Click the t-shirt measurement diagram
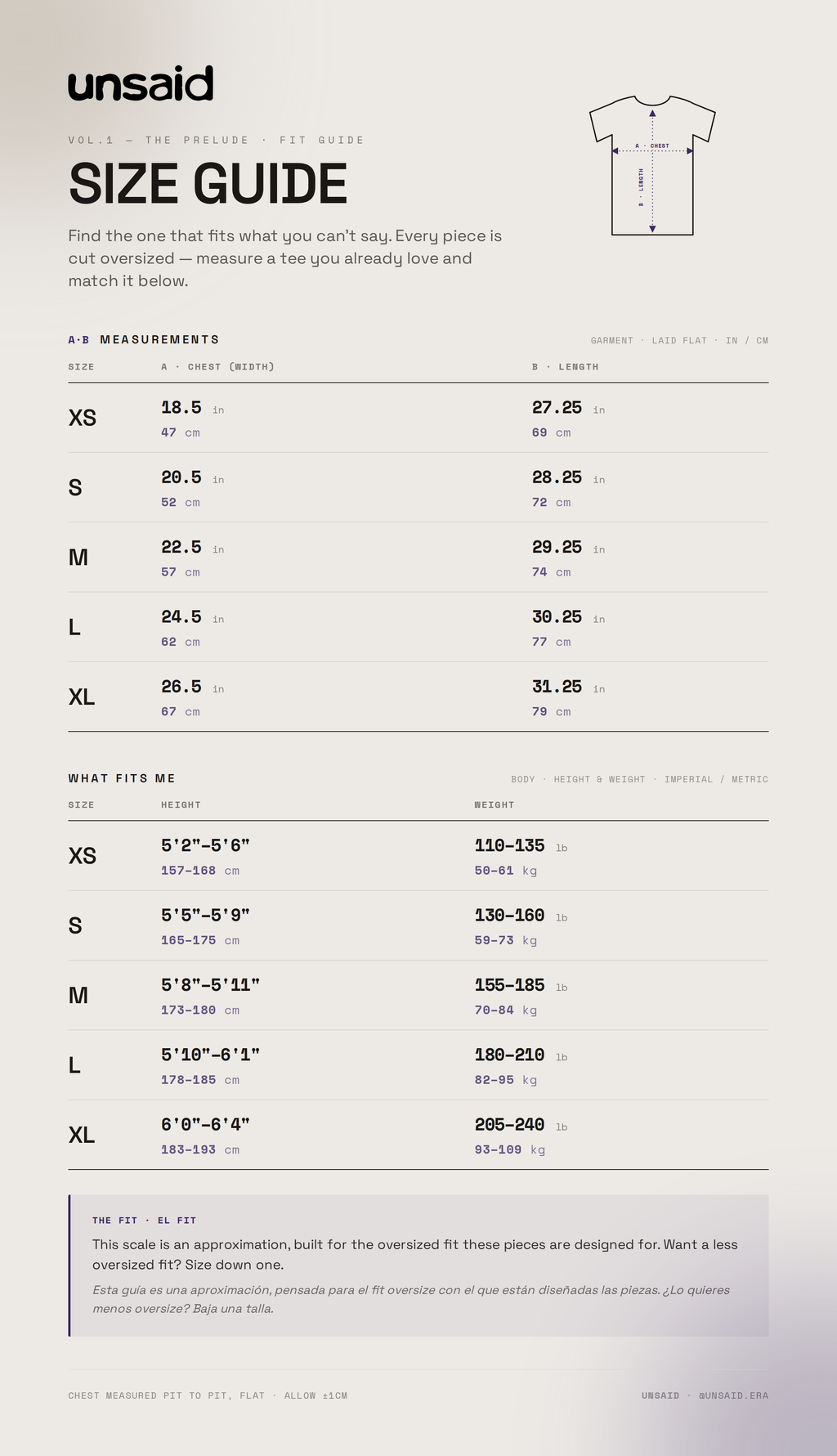837x1456 pixels. point(652,165)
